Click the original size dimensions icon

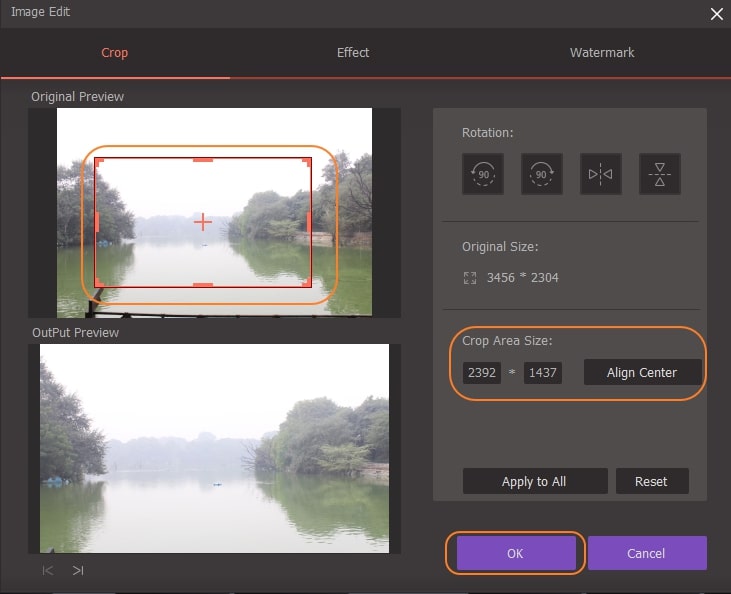pos(470,277)
